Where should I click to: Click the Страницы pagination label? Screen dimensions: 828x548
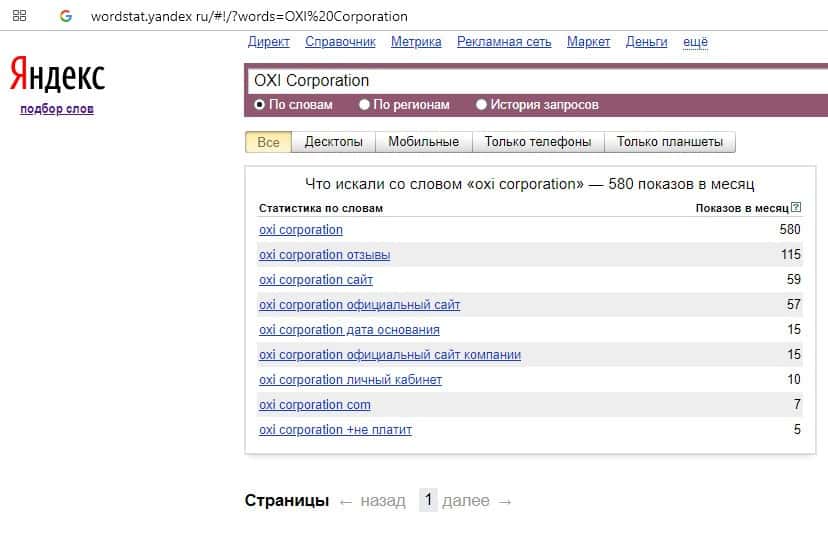(287, 500)
